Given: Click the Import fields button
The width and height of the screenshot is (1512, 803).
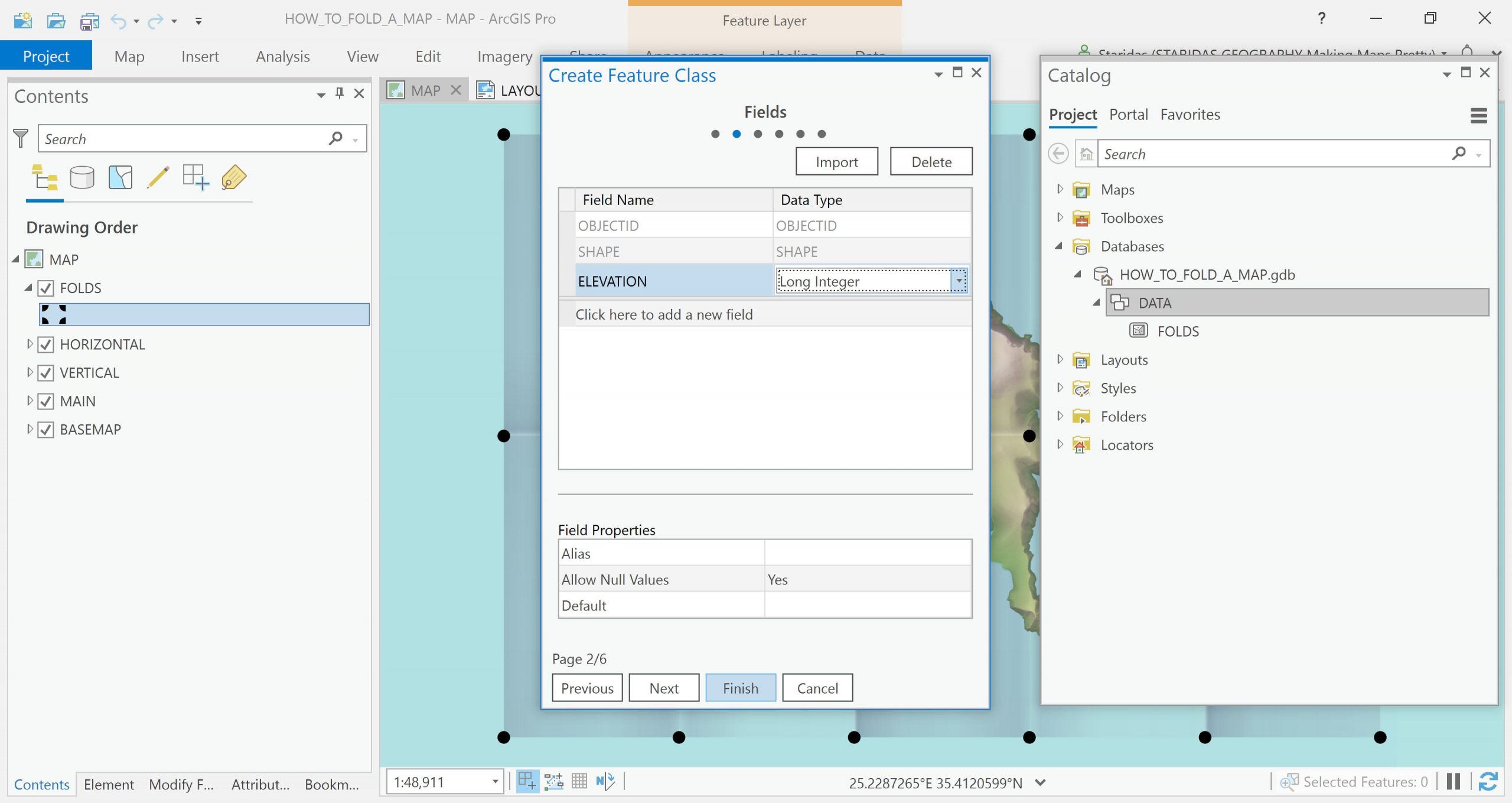Looking at the screenshot, I should (836, 162).
